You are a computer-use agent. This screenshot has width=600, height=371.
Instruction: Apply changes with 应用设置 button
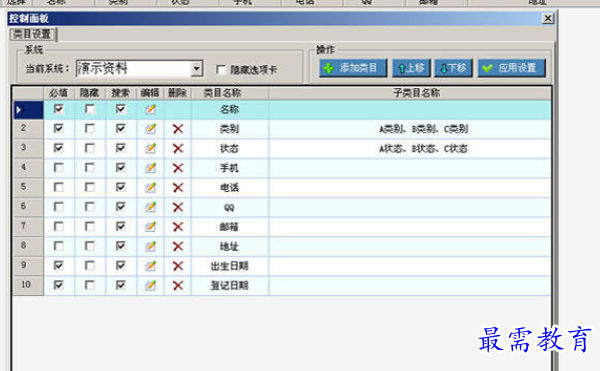(x=512, y=68)
